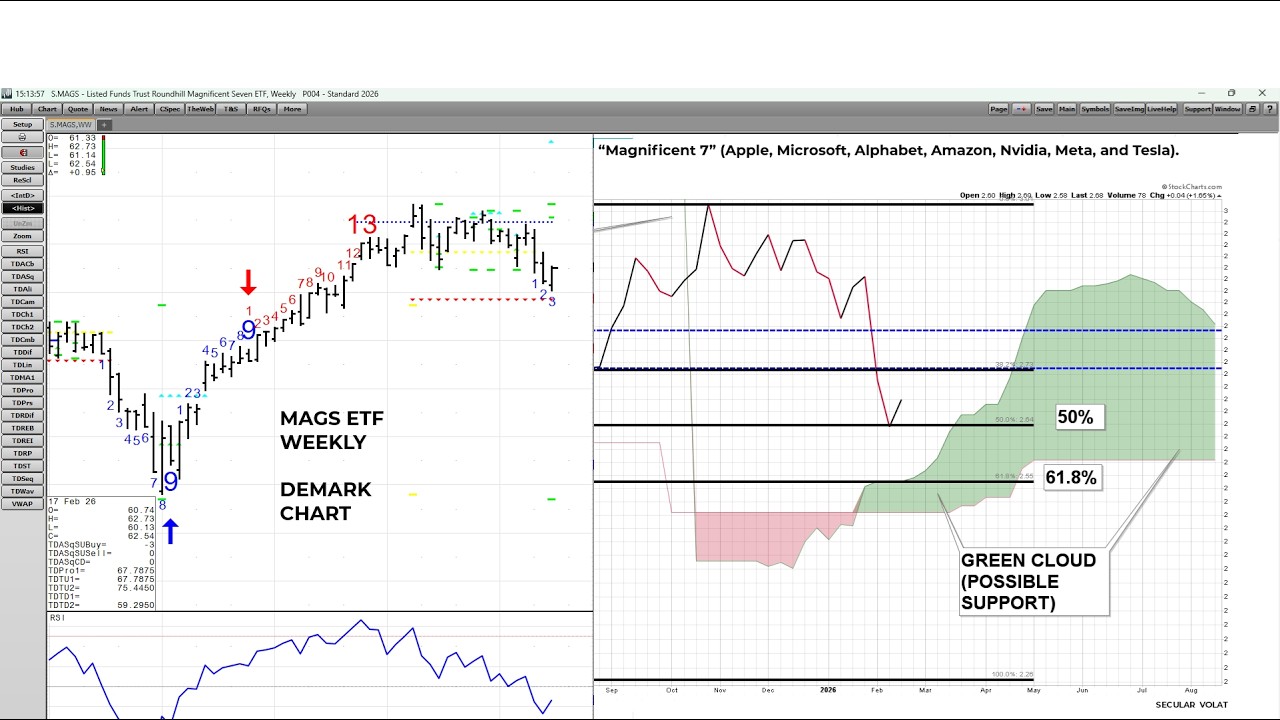Toggle the TDCh2 study

tap(22, 327)
